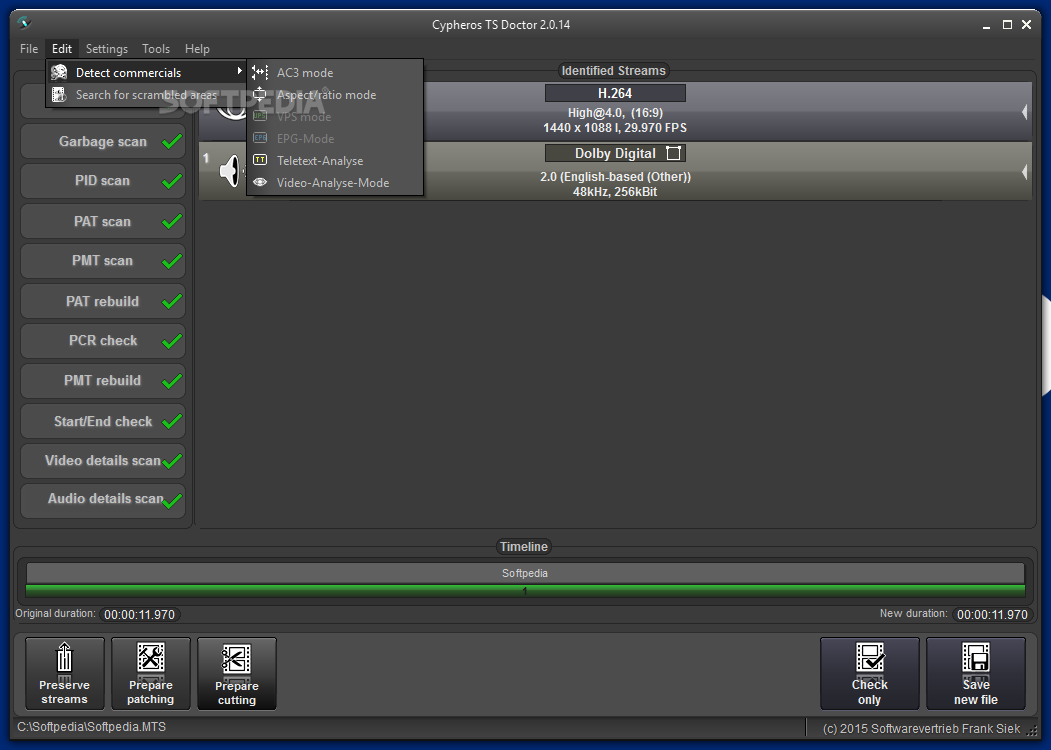Click the Detect commercials icon
The height and width of the screenshot is (750, 1051).
tap(60, 72)
